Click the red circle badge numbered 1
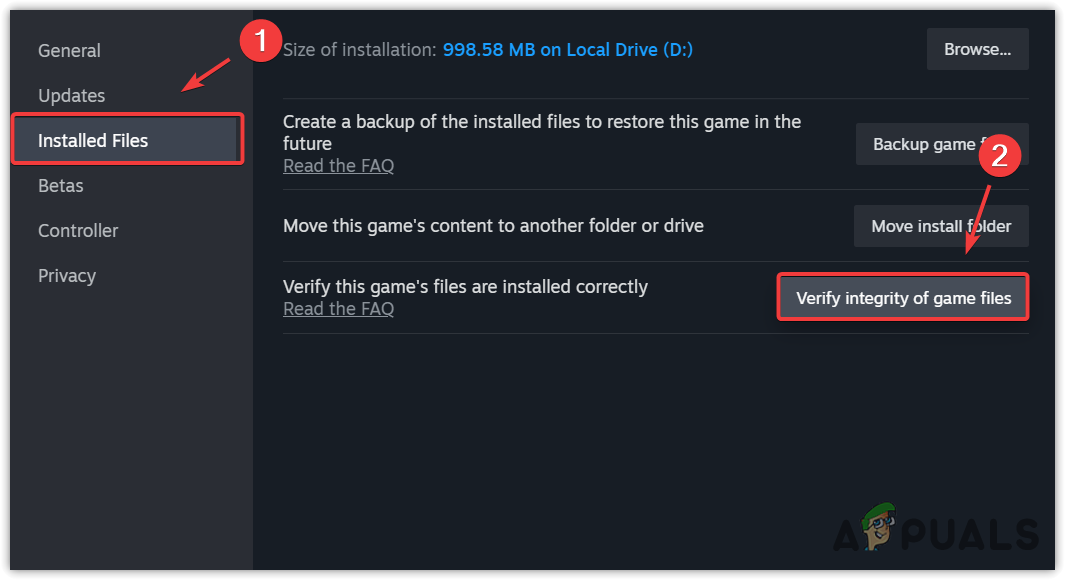Viewport: 1065px width, 580px height. 260,42
